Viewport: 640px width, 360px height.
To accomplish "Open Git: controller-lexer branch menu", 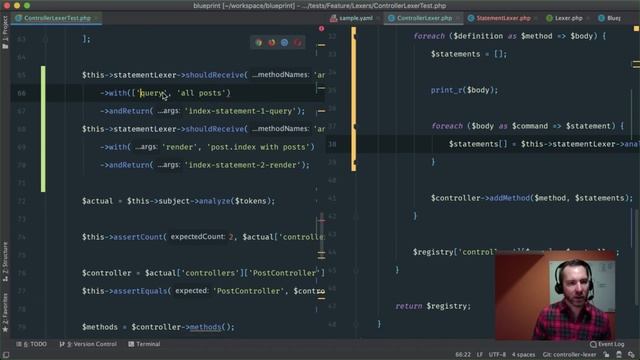I will click(x=569, y=355).
